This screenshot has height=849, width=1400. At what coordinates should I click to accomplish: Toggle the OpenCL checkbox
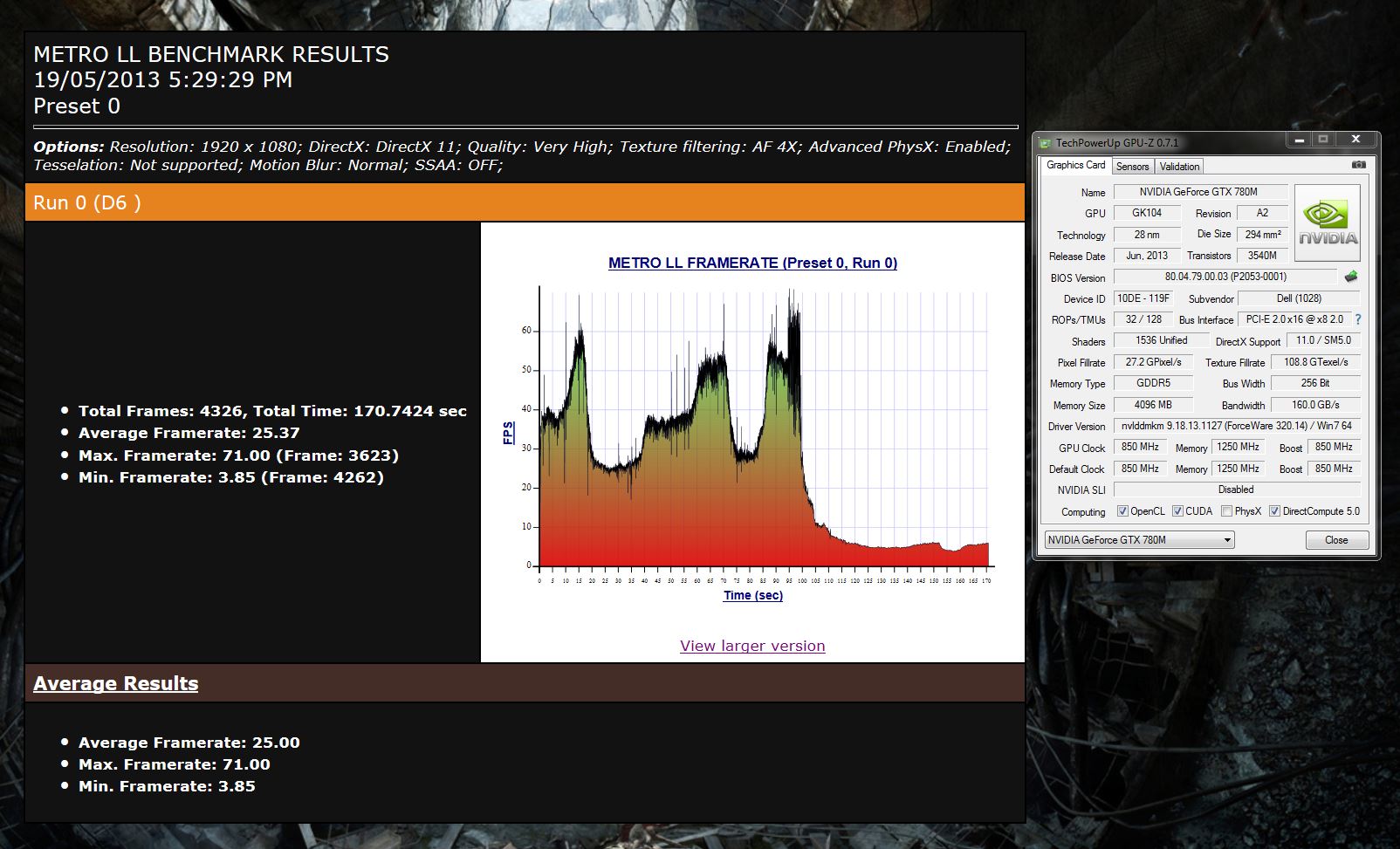pyautogui.click(x=1122, y=511)
